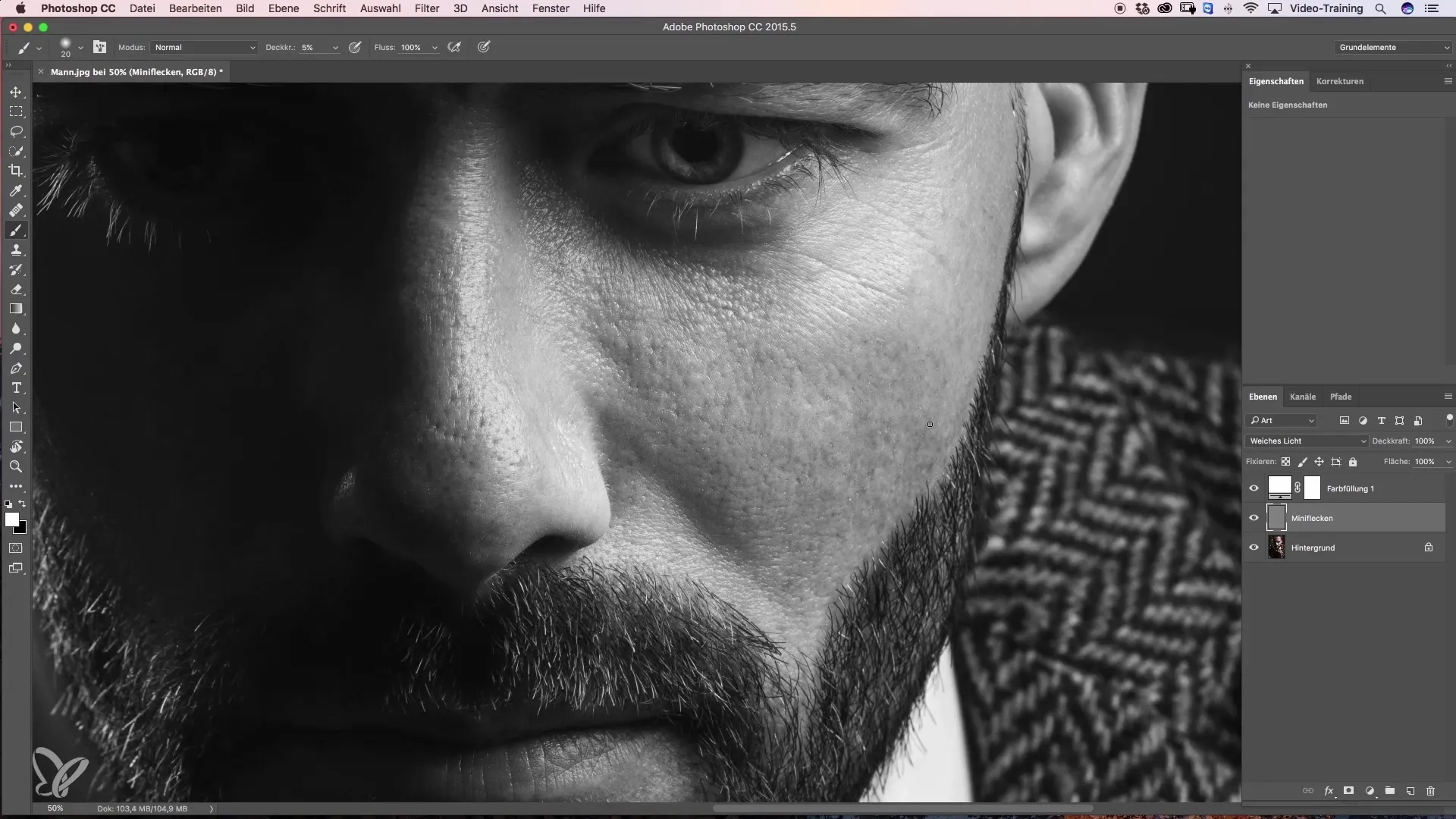Select the Eraser tool
Image resolution: width=1456 pixels, height=819 pixels.
(16, 289)
